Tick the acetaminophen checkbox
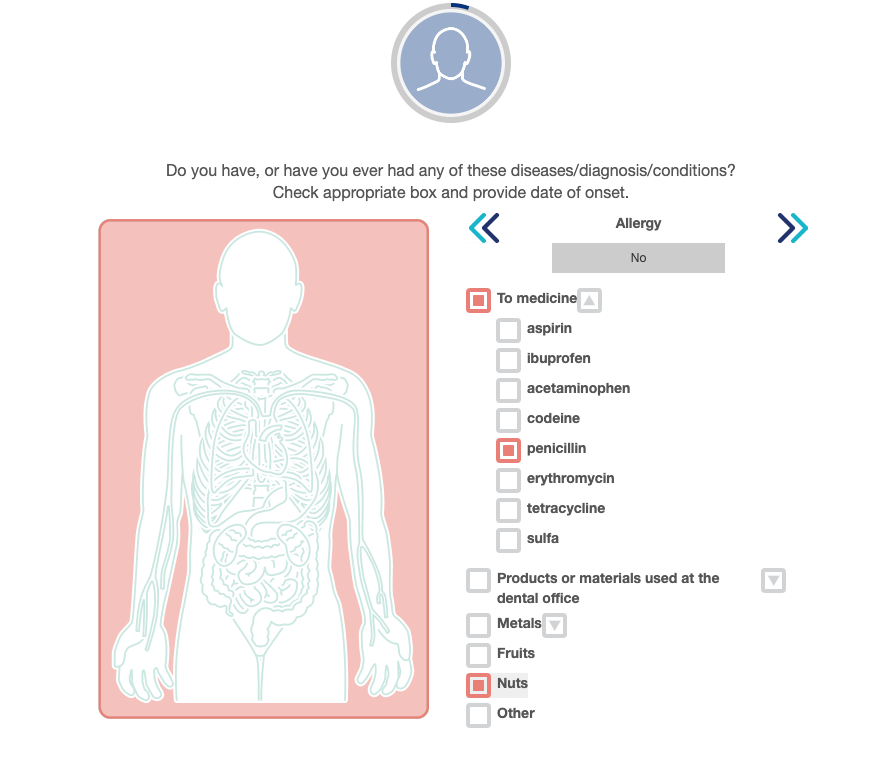Screen dimensions: 878x765 point(509,390)
